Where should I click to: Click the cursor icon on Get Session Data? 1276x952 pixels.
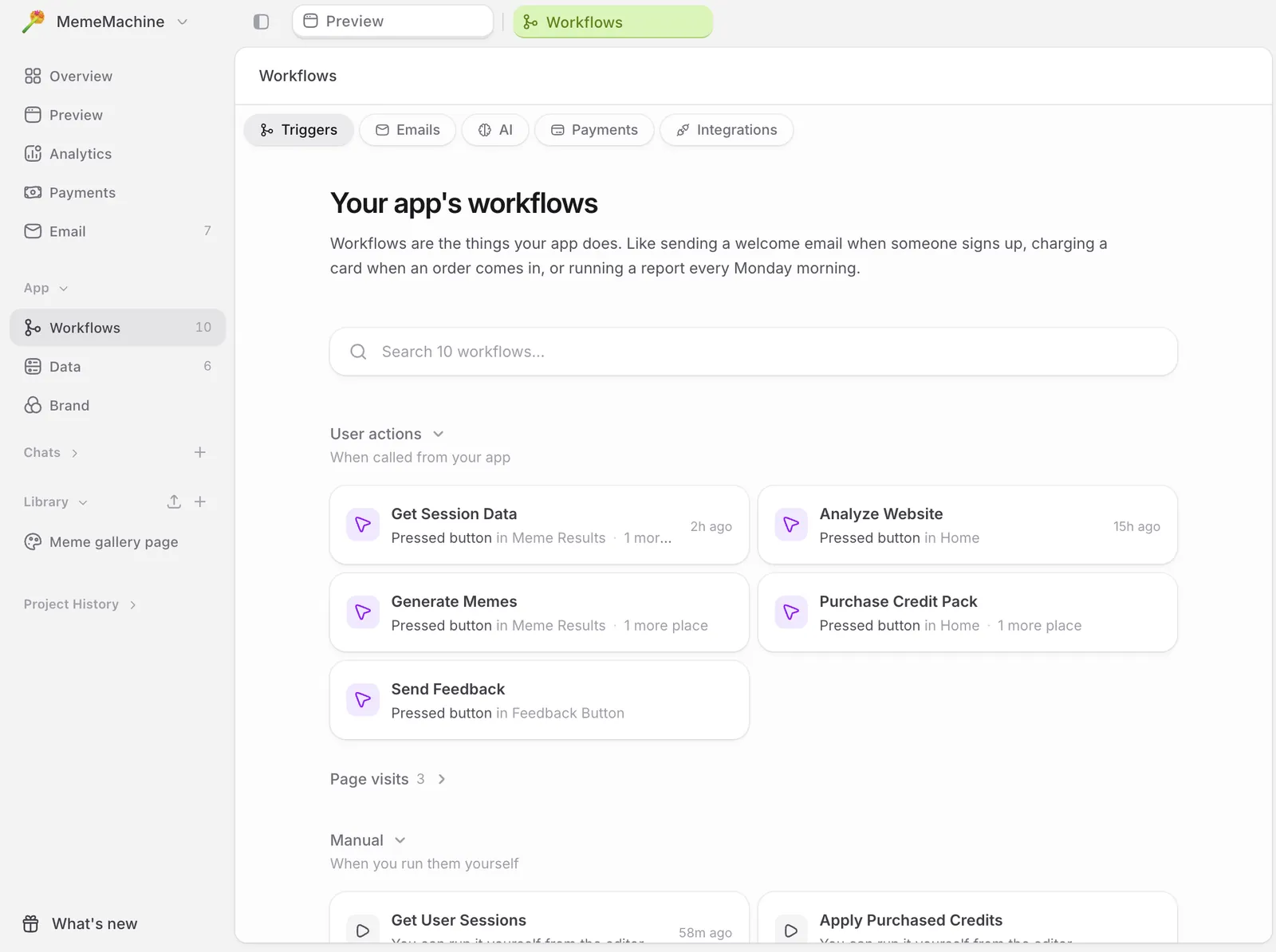coord(363,525)
